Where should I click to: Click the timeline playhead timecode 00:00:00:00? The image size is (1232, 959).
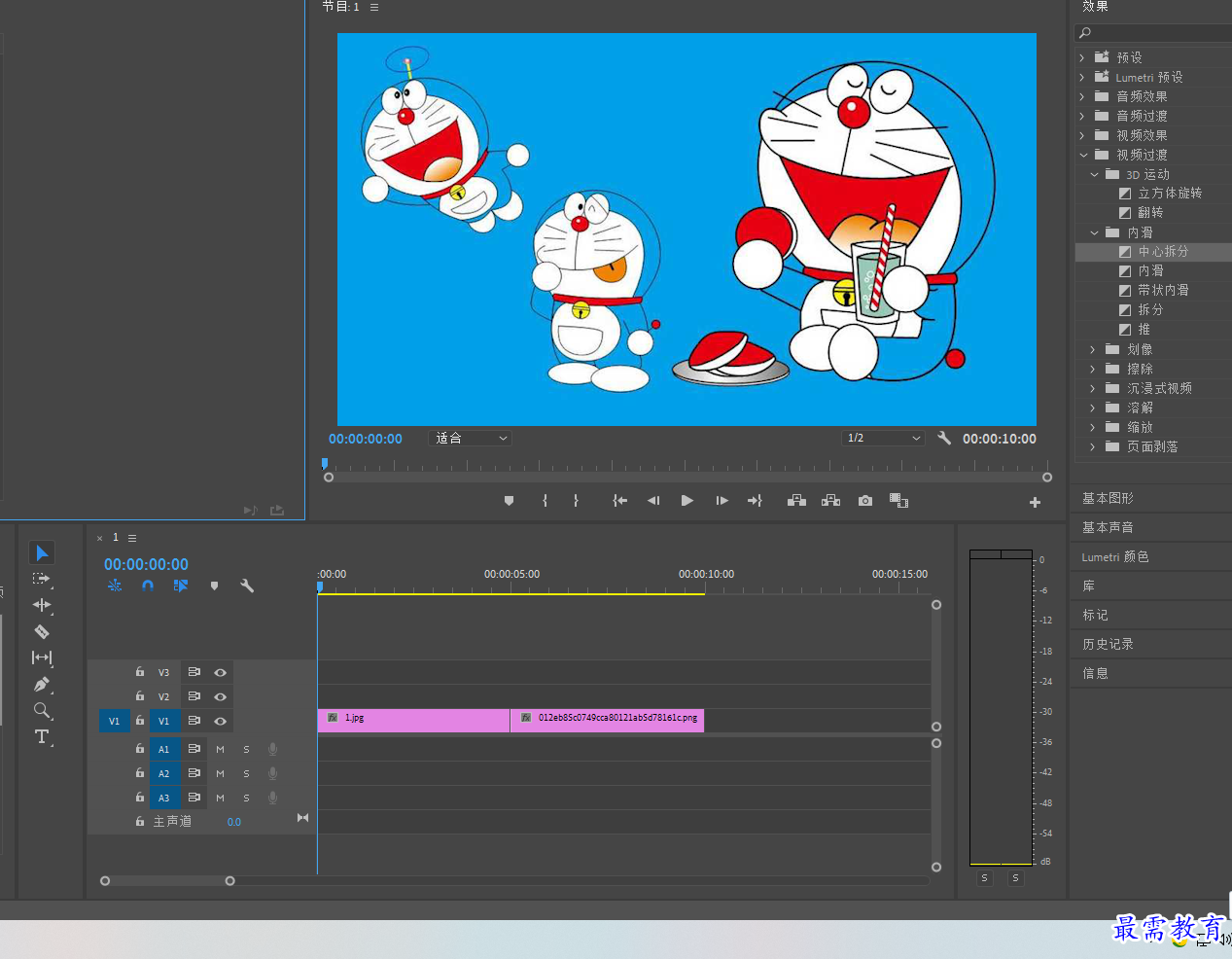[146, 564]
